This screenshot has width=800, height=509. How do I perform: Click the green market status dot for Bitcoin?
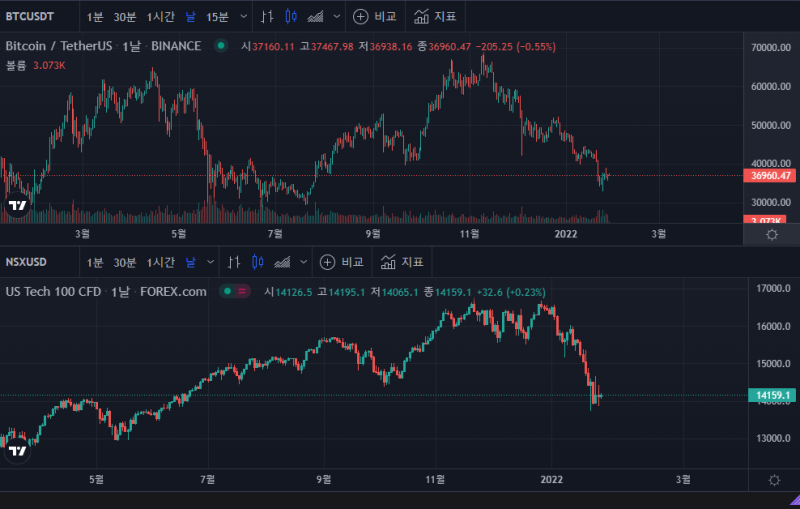click(x=221, y=45)
